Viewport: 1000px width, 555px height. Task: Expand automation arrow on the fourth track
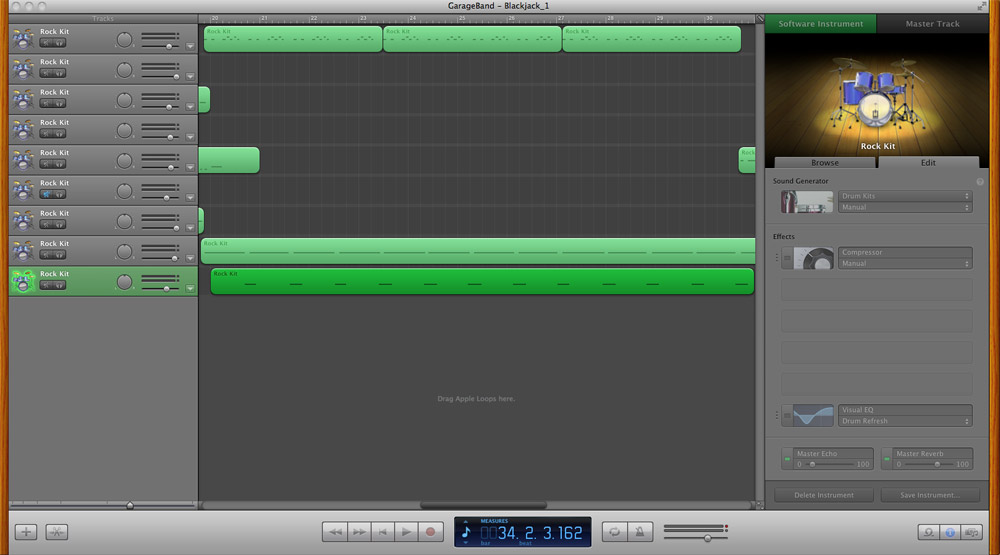190,137
